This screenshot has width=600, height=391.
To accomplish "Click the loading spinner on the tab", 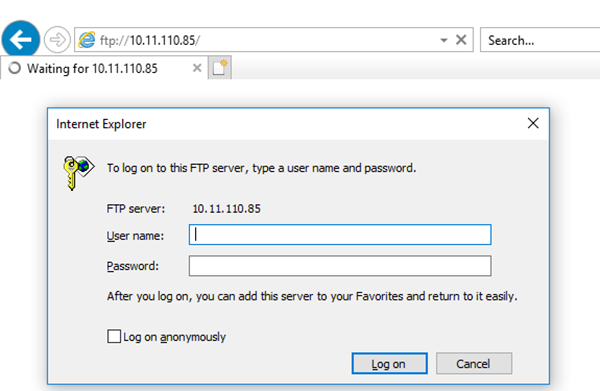I will [x=15, y=68].
